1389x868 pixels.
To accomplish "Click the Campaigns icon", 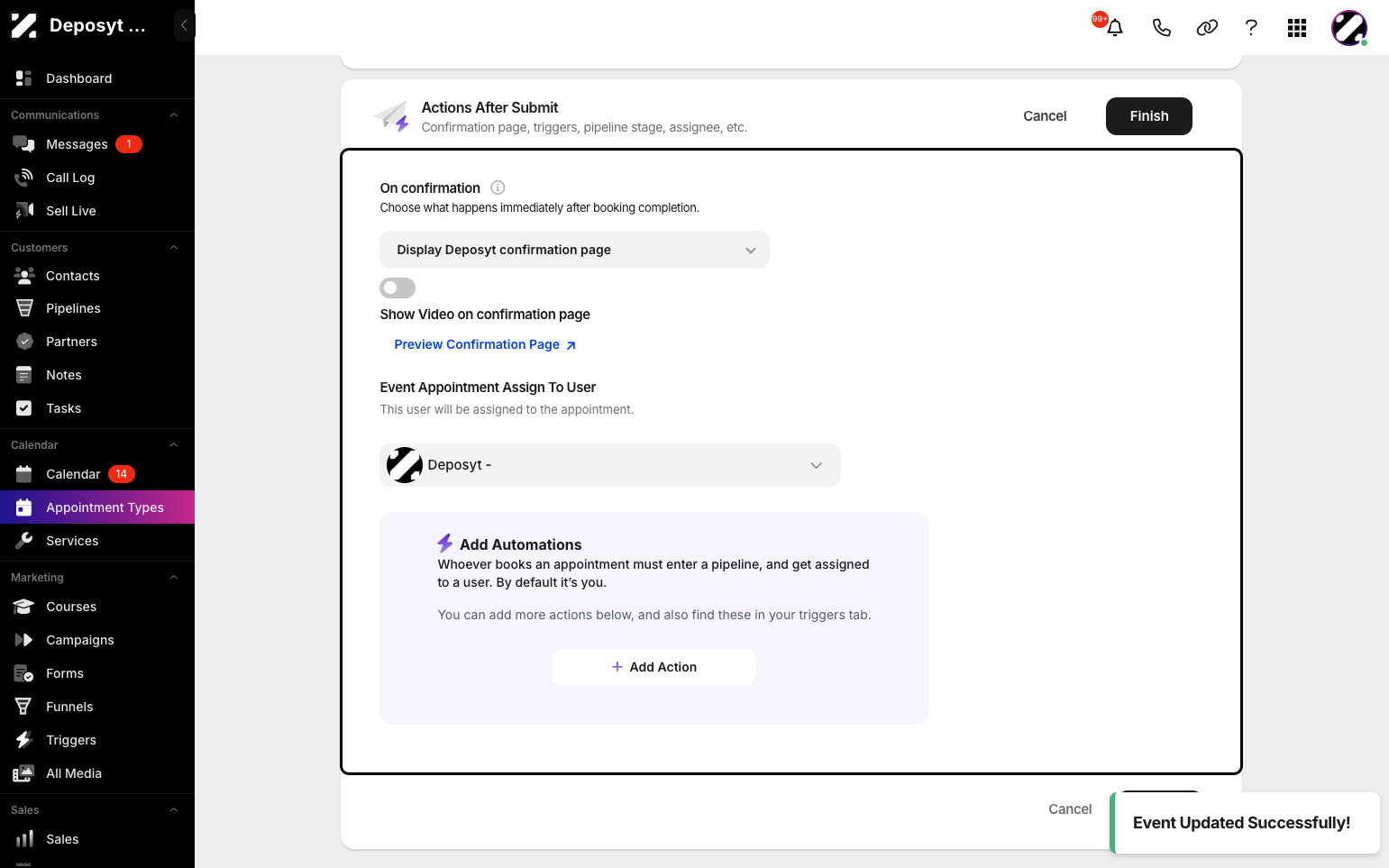I will tap(24, 640).
